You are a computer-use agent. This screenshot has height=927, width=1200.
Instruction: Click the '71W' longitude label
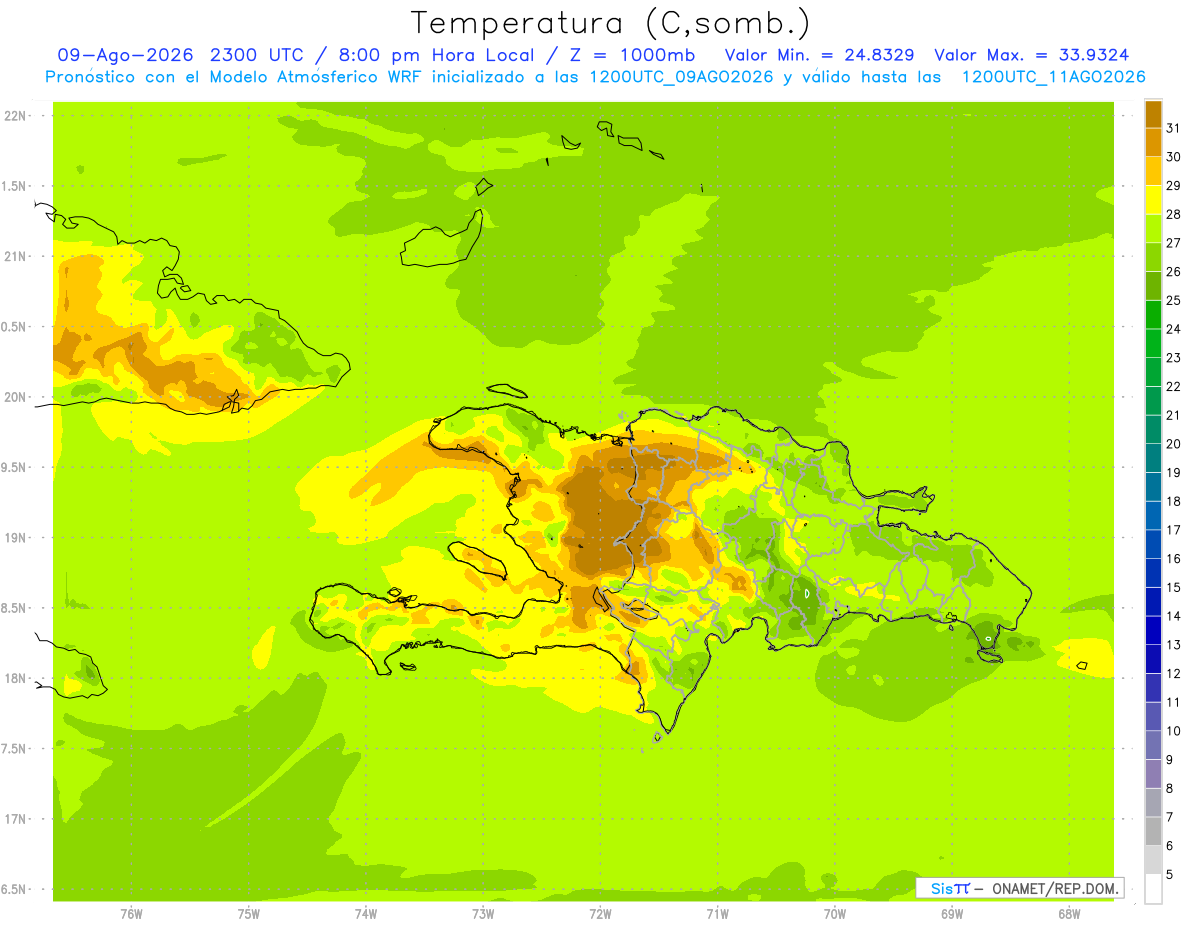(717, 914)
